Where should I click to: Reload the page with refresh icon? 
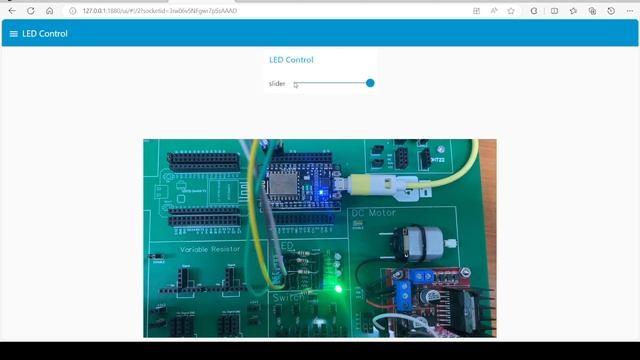pyautogui.click(x=31, y=11)
